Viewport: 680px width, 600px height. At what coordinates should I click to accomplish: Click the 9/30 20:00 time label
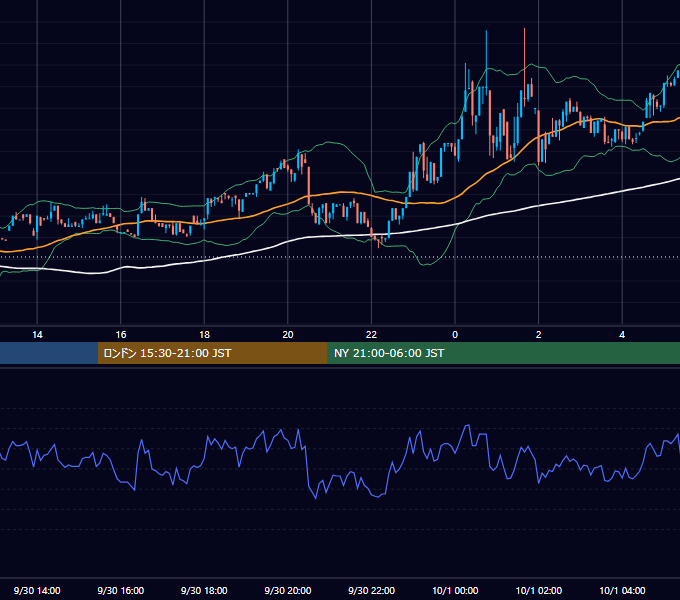tap(288, 590)
